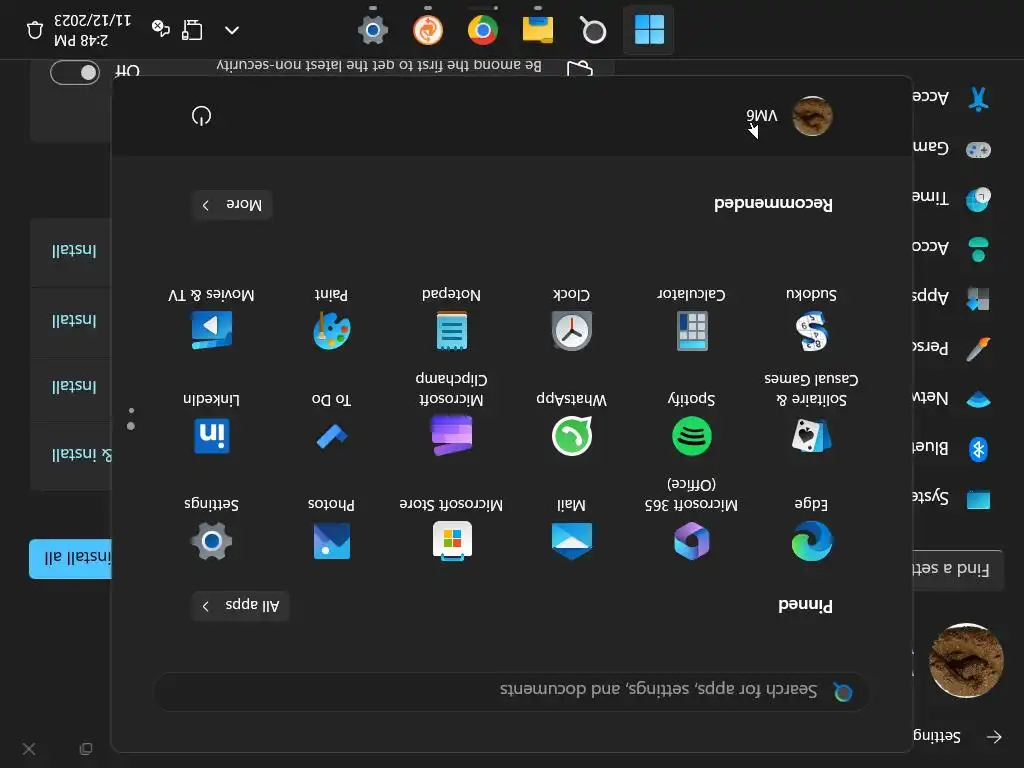Launch Spotify from pinned apps
The height and width of the screenshot is (768, 1024).
pyautogui.click(x=692, y=436)
